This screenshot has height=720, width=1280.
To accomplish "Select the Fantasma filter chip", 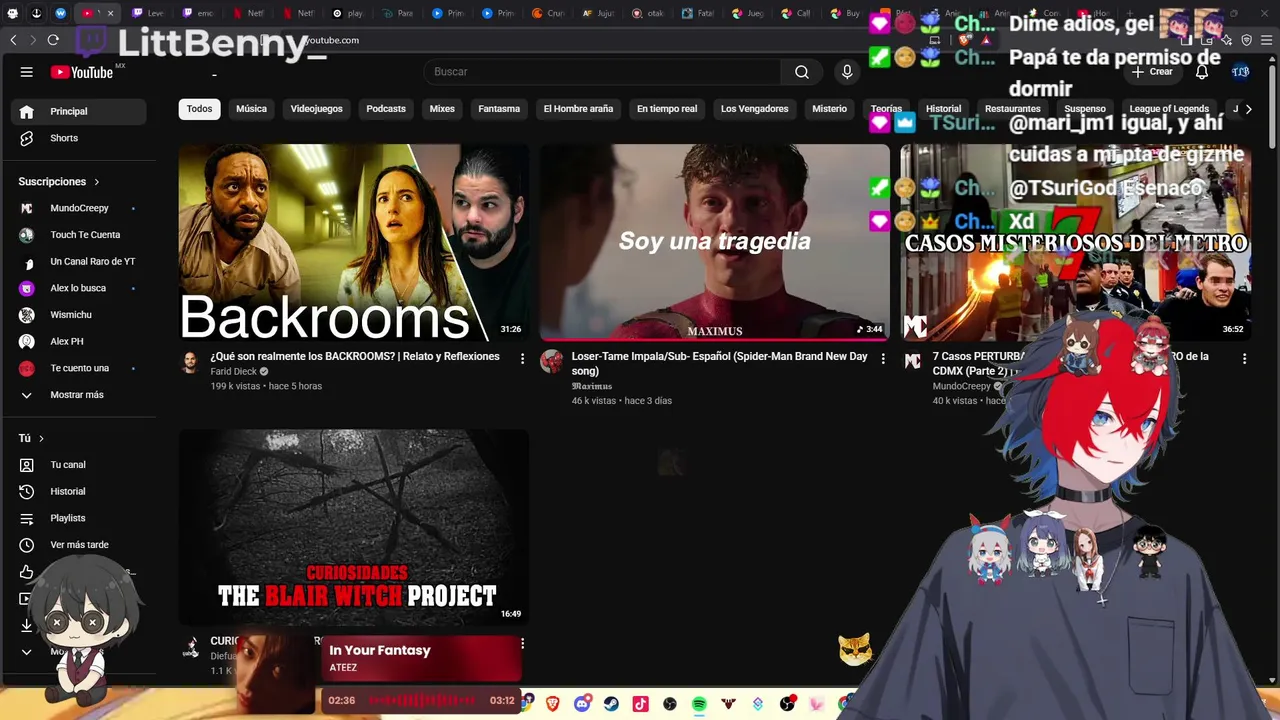I will [499, 109].
